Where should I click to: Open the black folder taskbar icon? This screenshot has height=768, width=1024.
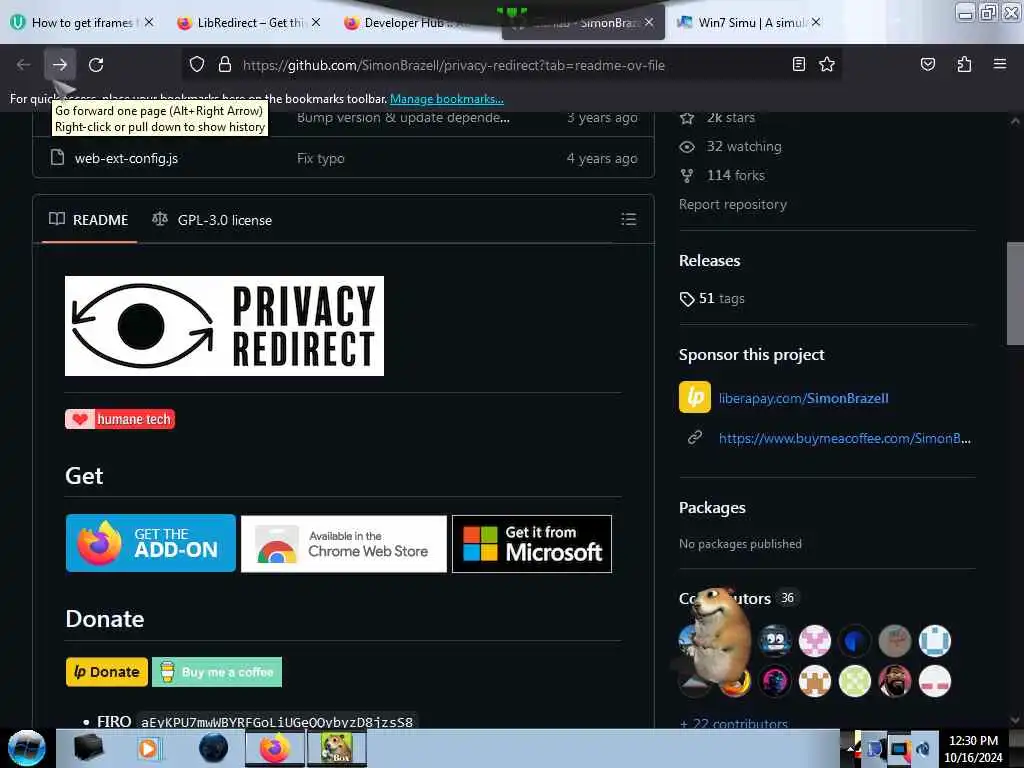coord(88,748)
